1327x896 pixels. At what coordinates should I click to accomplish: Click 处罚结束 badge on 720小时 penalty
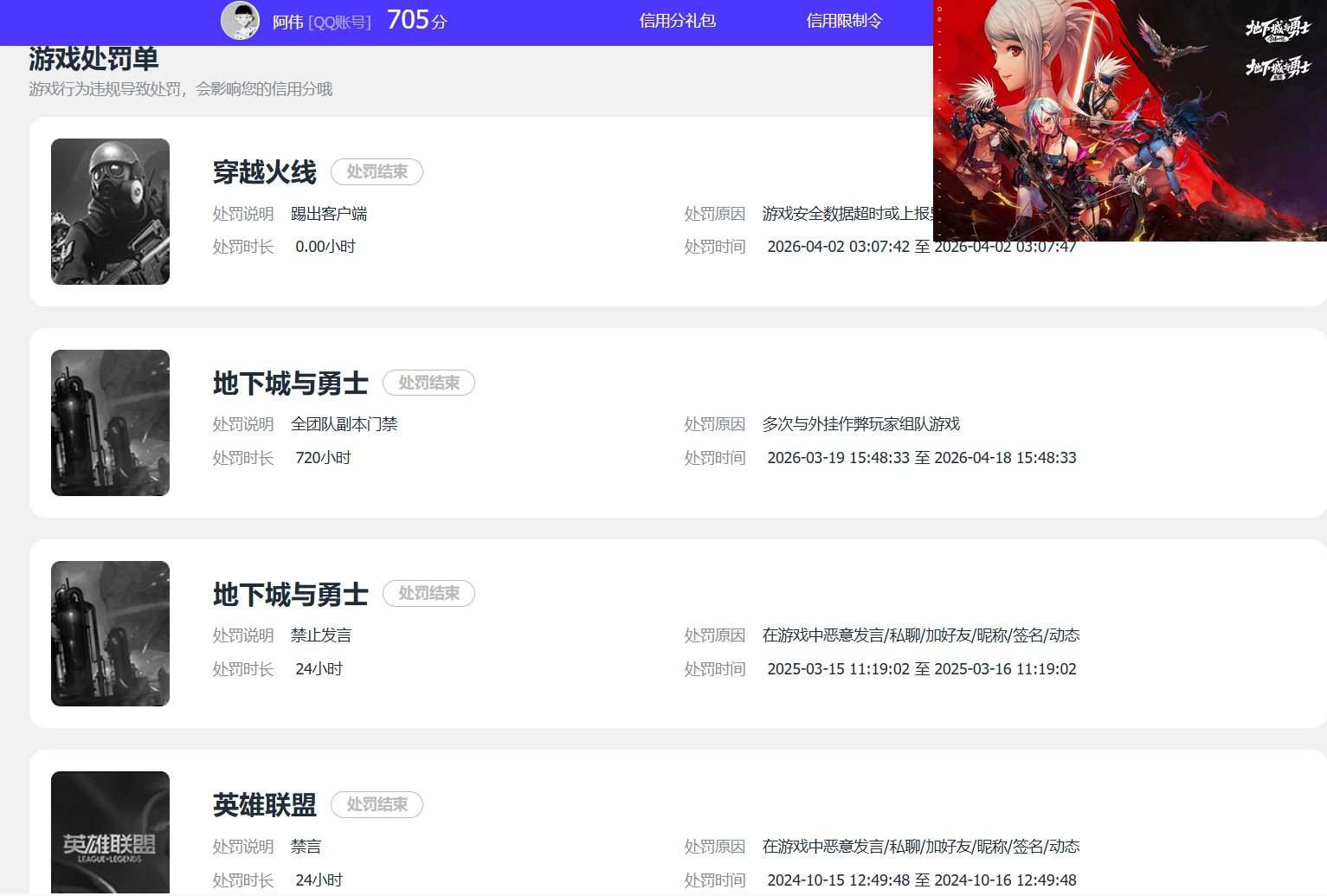(x=428, y=383)
